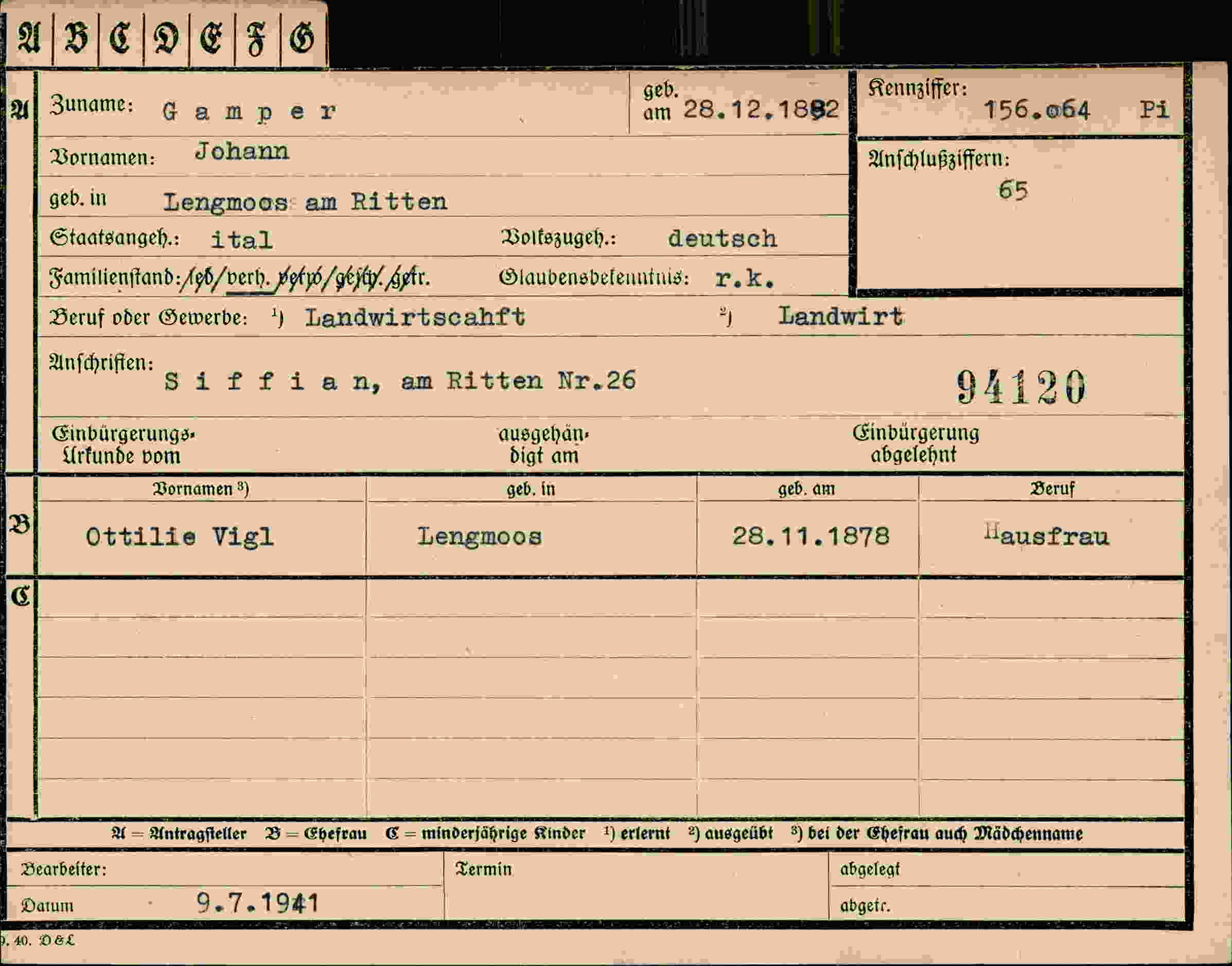Image resolution: width=1232 pixels, height=966 pixels.
Task: Click the learned trade 'Landwirtscahft'
Action: tap(415, 317)
